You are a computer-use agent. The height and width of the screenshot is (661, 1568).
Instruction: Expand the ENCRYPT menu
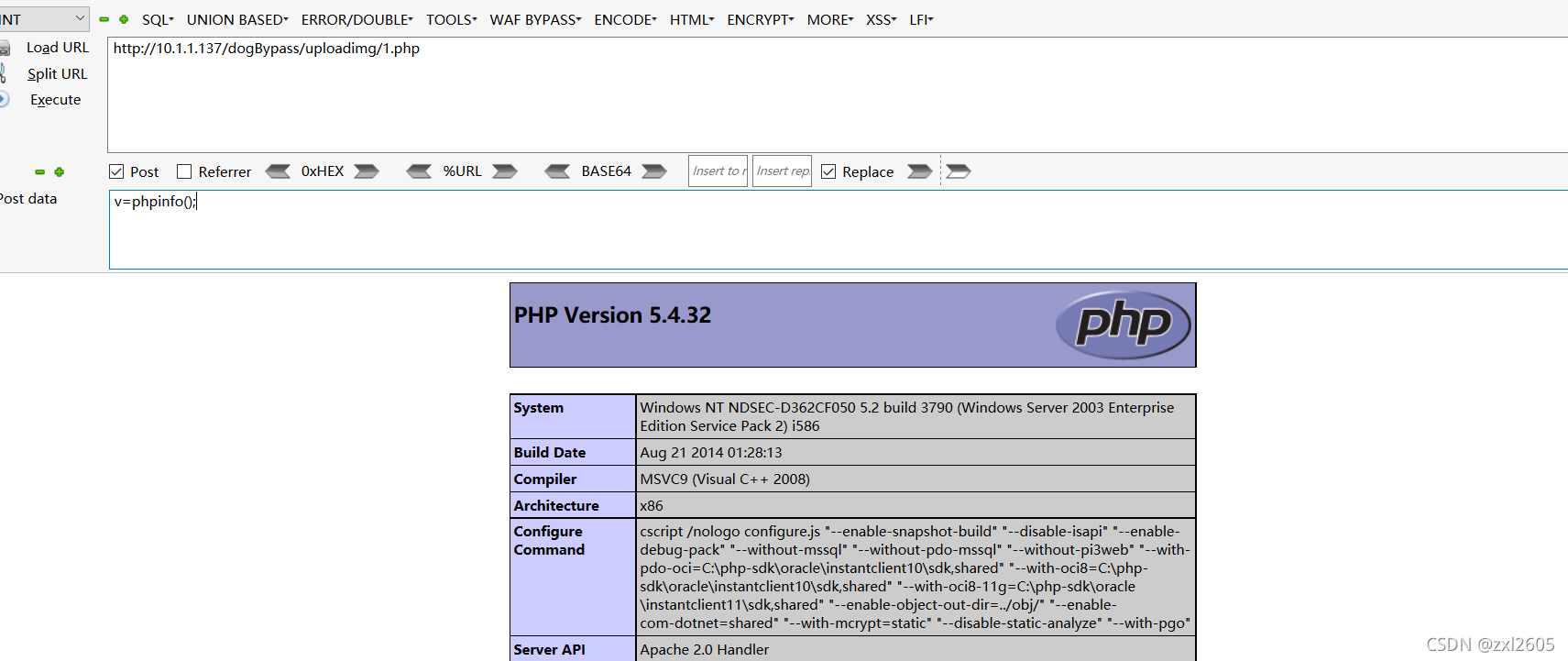click(761, 19)
